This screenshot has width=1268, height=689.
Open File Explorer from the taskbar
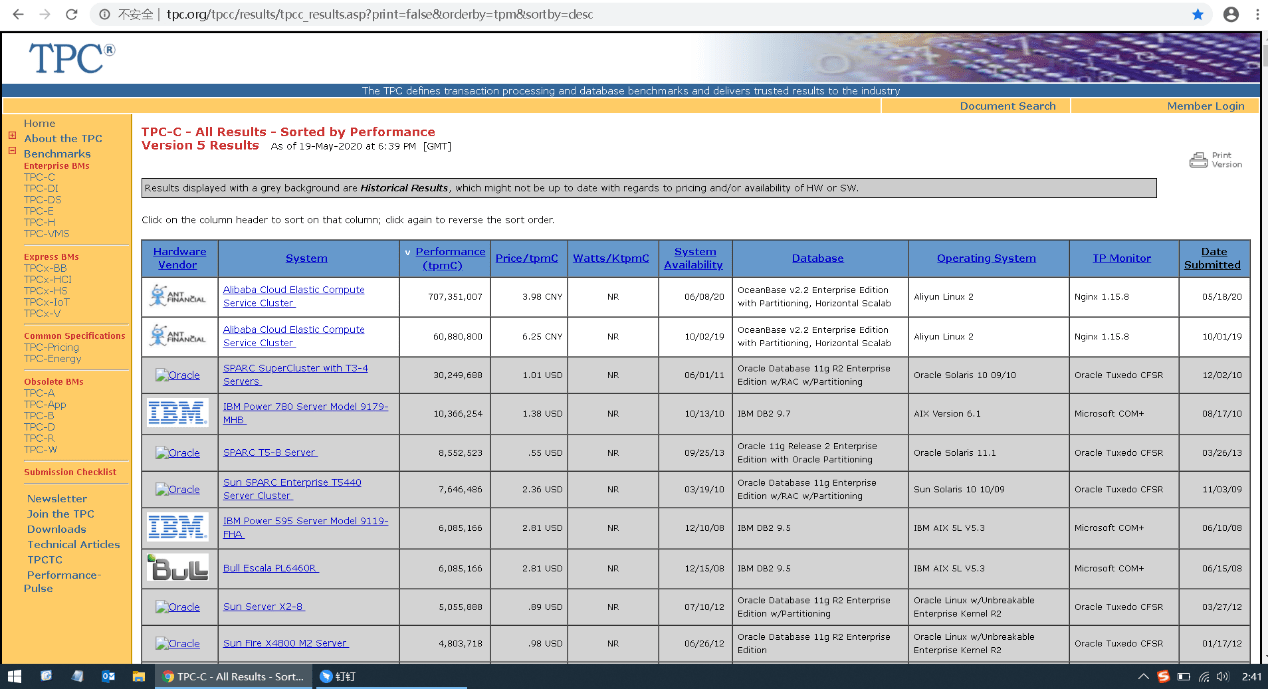139,676
